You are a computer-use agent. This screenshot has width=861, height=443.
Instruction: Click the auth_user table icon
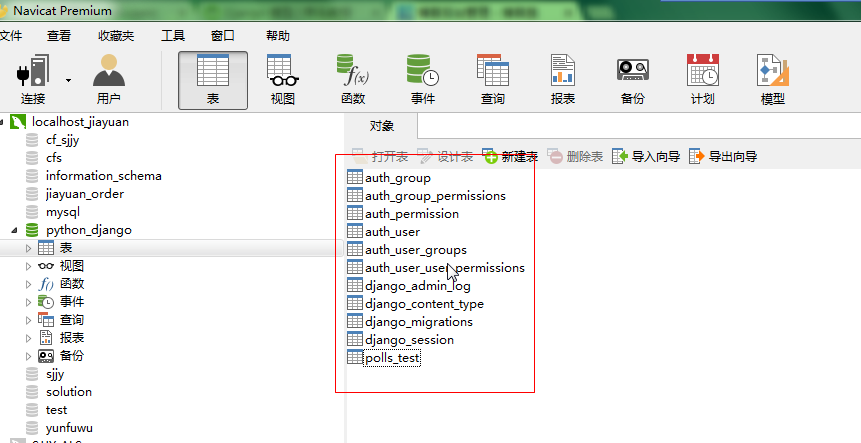pyautogui.click(x=355, y=231)
